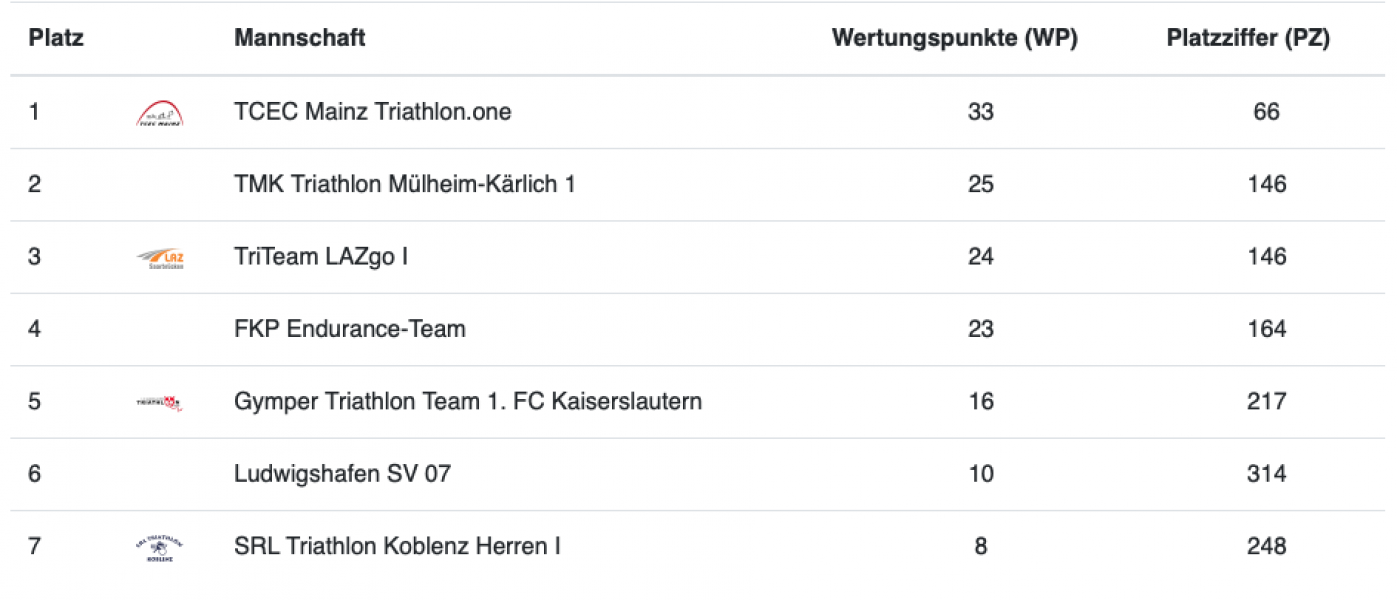Click the TCEC Mainz team logo
This screenshot has width=1397, height=600.
click(160, 113)
